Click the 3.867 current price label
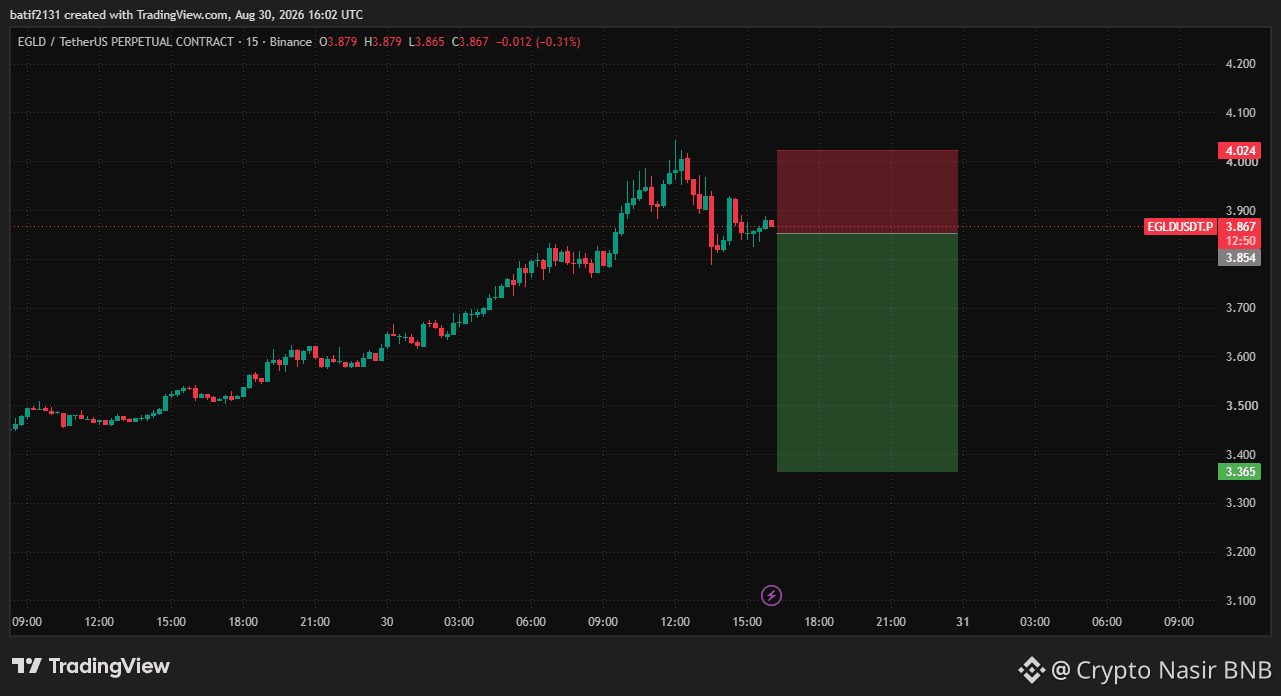The height and width of the screenshot is (696, 1281). tap(1239, 227)
